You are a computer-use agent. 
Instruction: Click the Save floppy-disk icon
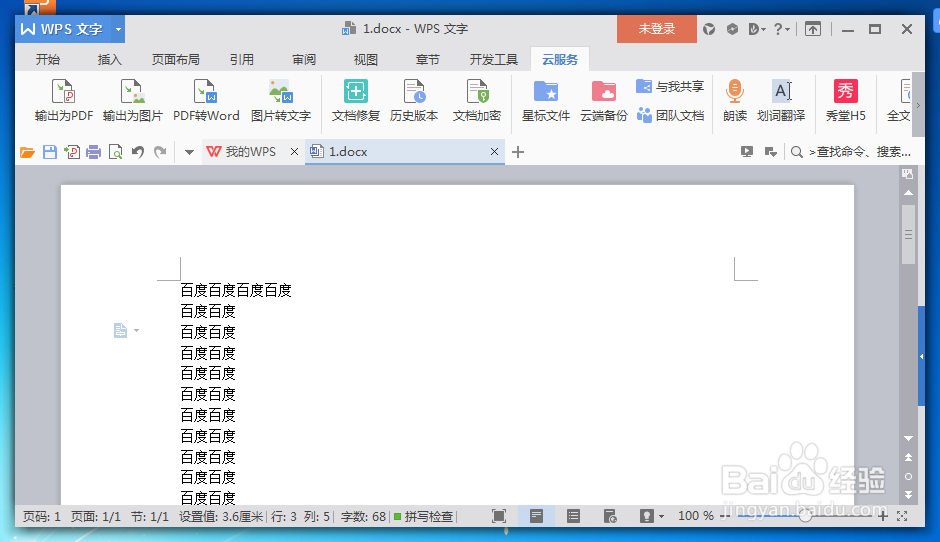pyautogui.click(x=50, y=152)
